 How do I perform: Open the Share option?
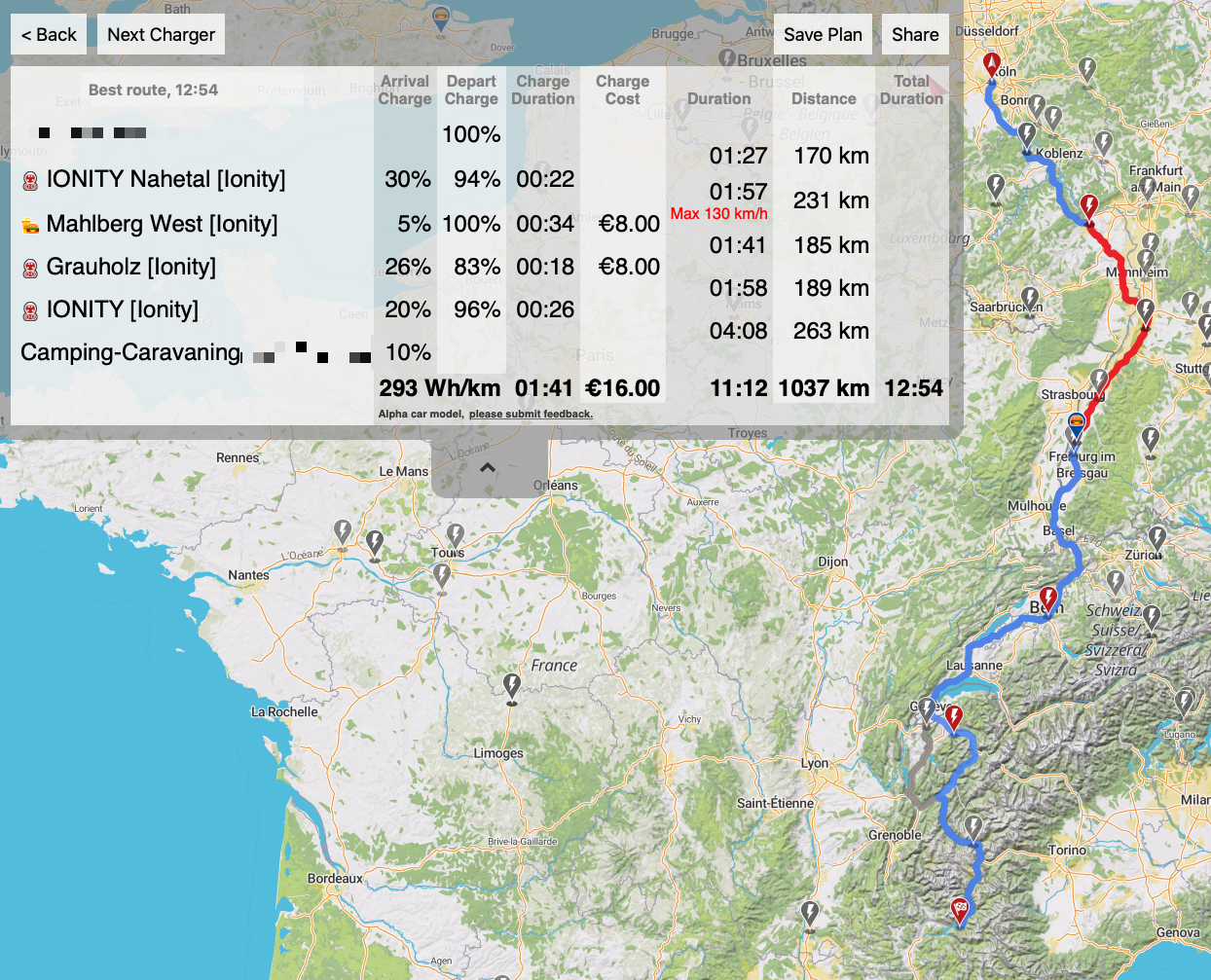914,35
